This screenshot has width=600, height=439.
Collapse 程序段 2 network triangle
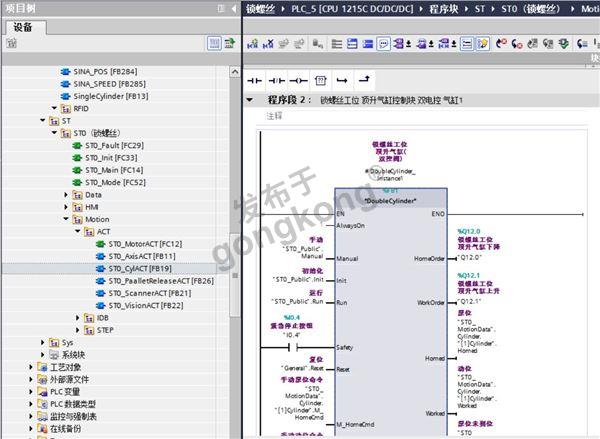click(x=250, y=100)
